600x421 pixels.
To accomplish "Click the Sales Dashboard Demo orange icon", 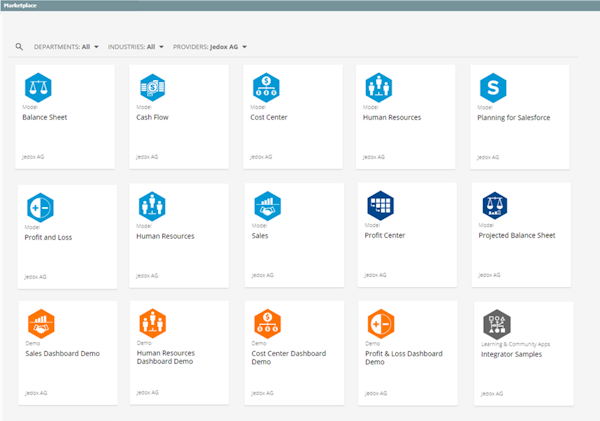I will pos(40,322).
